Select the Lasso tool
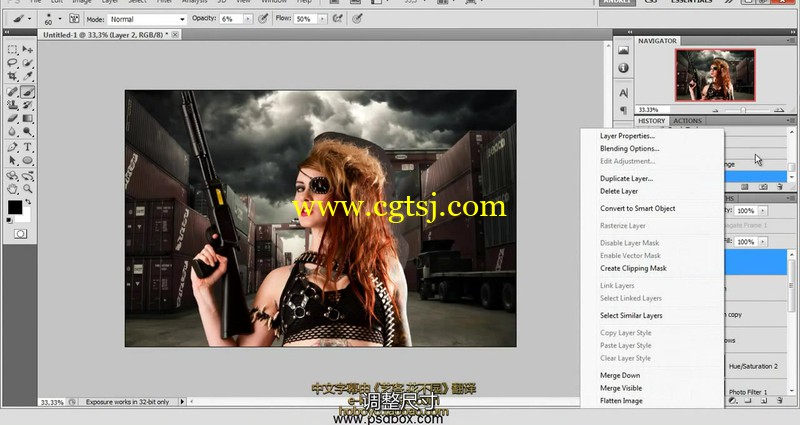The height and width of the screenshot is (425, 800). [12, 63]
